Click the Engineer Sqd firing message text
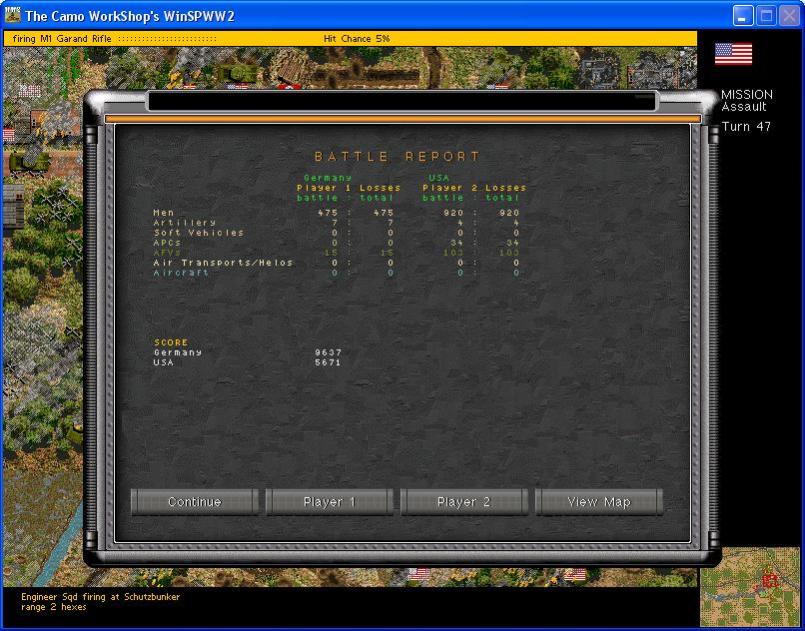805x631 pixels. (100, 596)
